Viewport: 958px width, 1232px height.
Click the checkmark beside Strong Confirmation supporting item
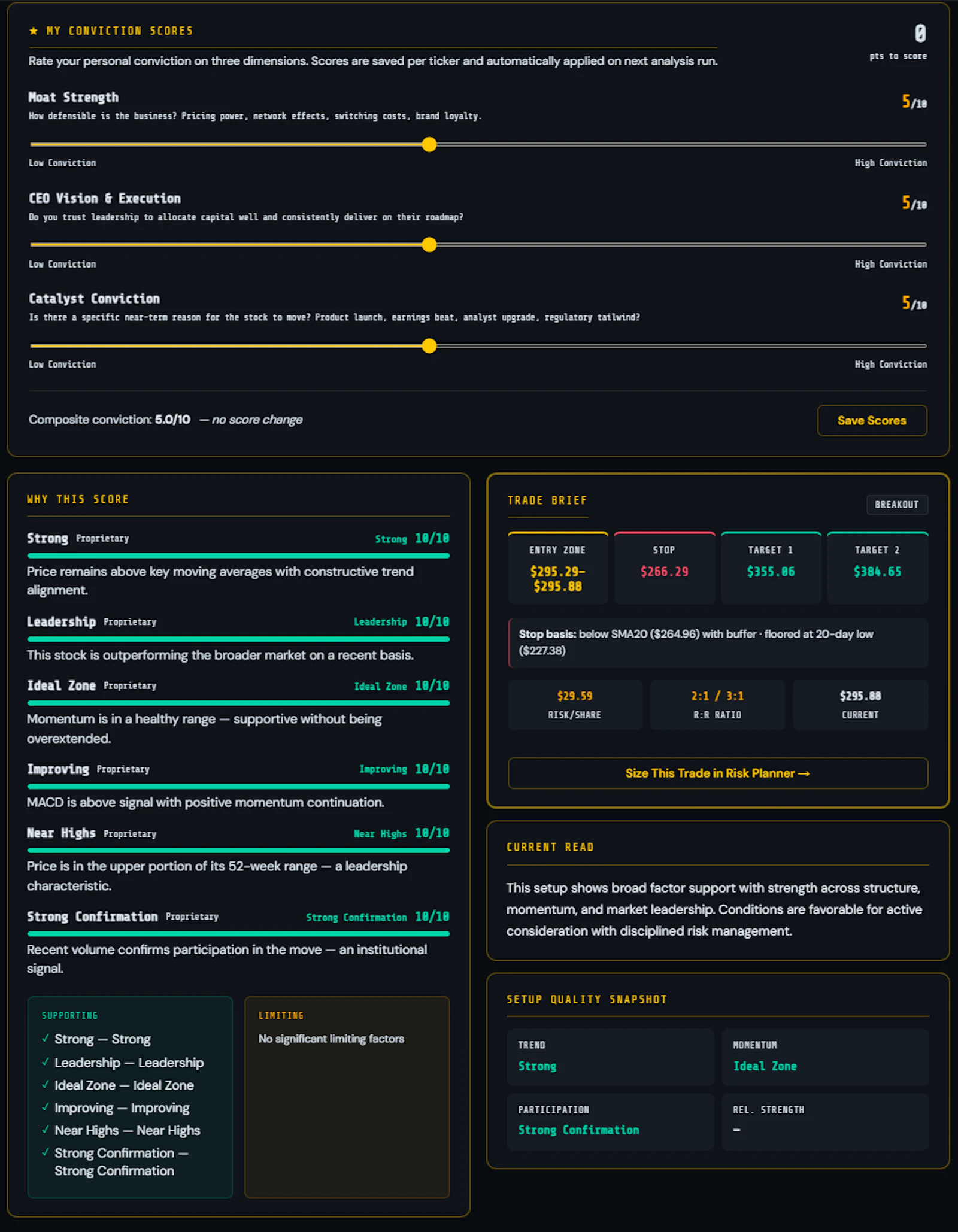46,1152
